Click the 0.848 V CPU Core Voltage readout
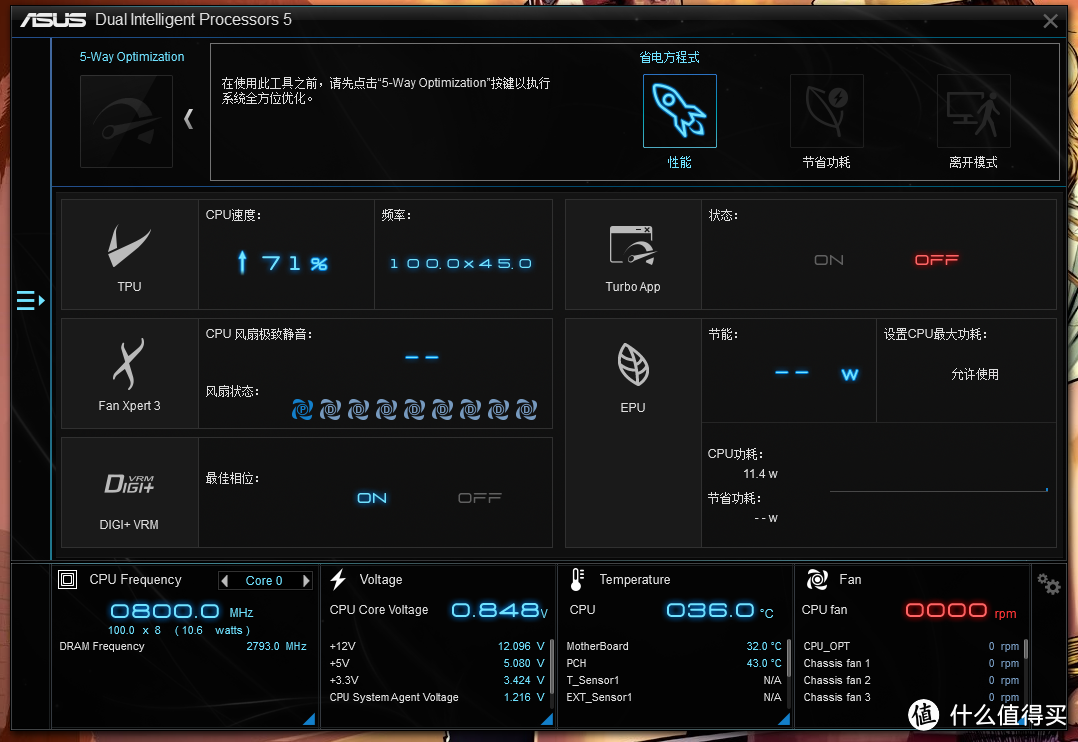This screenshot has width=1078, height=742. (500, 610)
